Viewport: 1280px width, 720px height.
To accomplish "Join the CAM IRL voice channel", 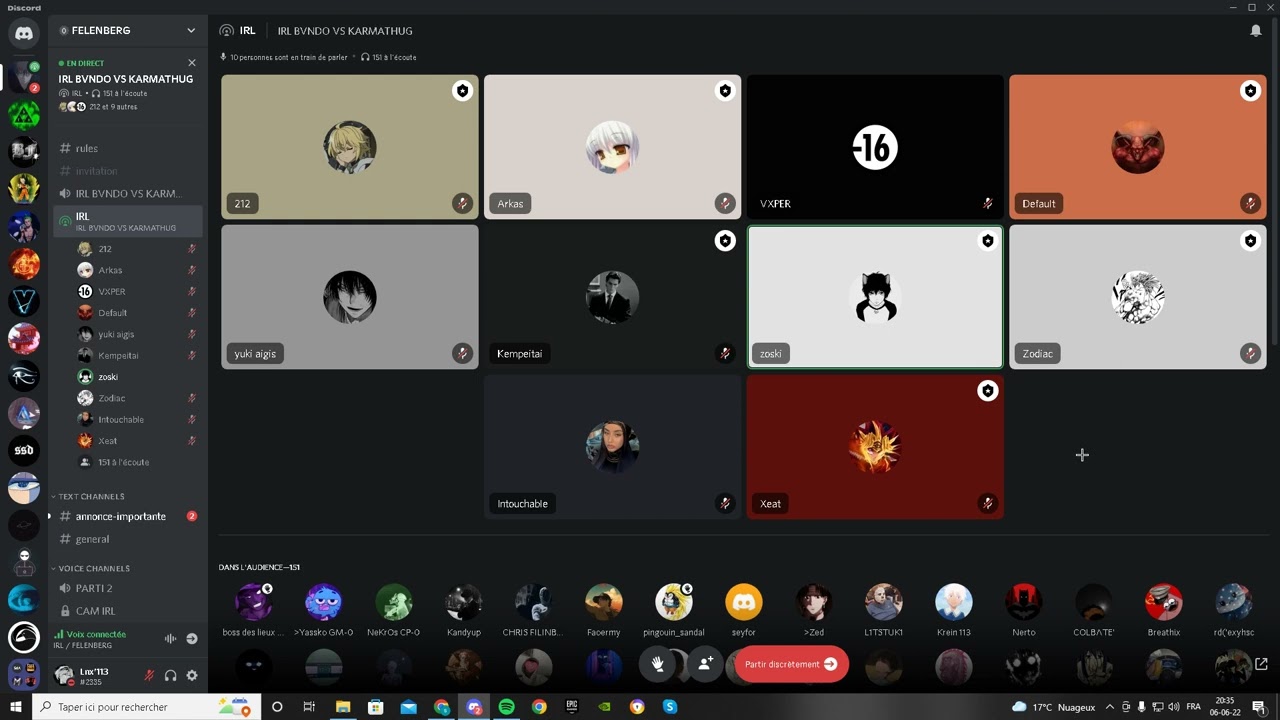I will [128, 611].
